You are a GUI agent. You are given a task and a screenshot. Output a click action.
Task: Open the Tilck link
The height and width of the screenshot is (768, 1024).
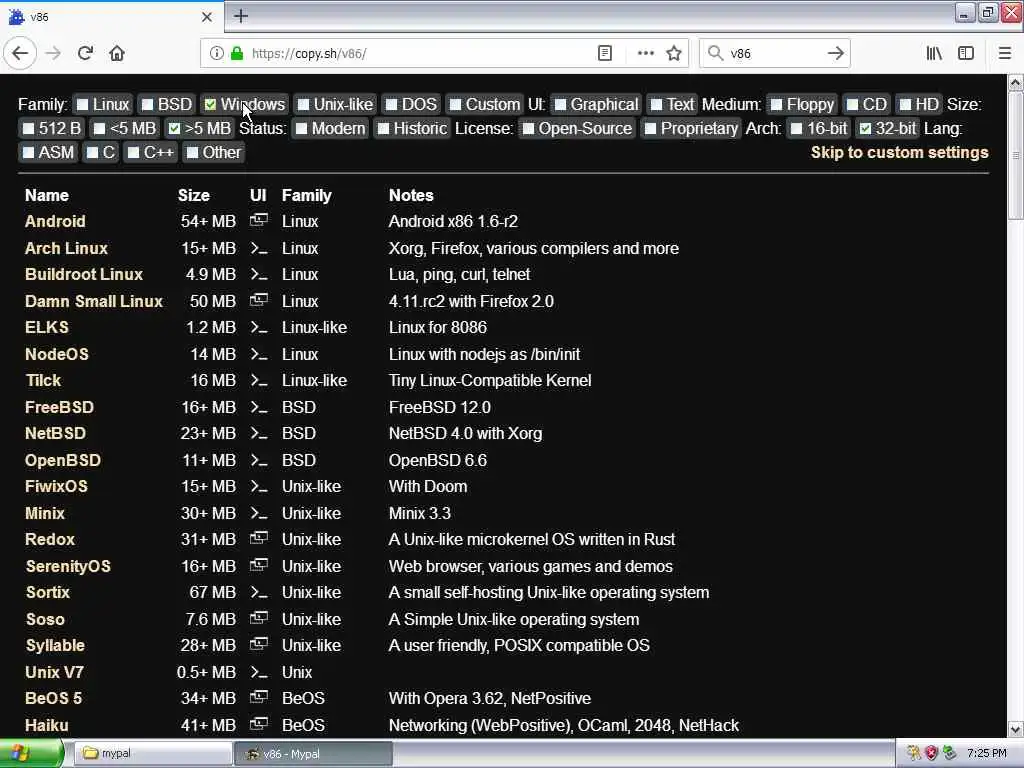pos(43,380)
